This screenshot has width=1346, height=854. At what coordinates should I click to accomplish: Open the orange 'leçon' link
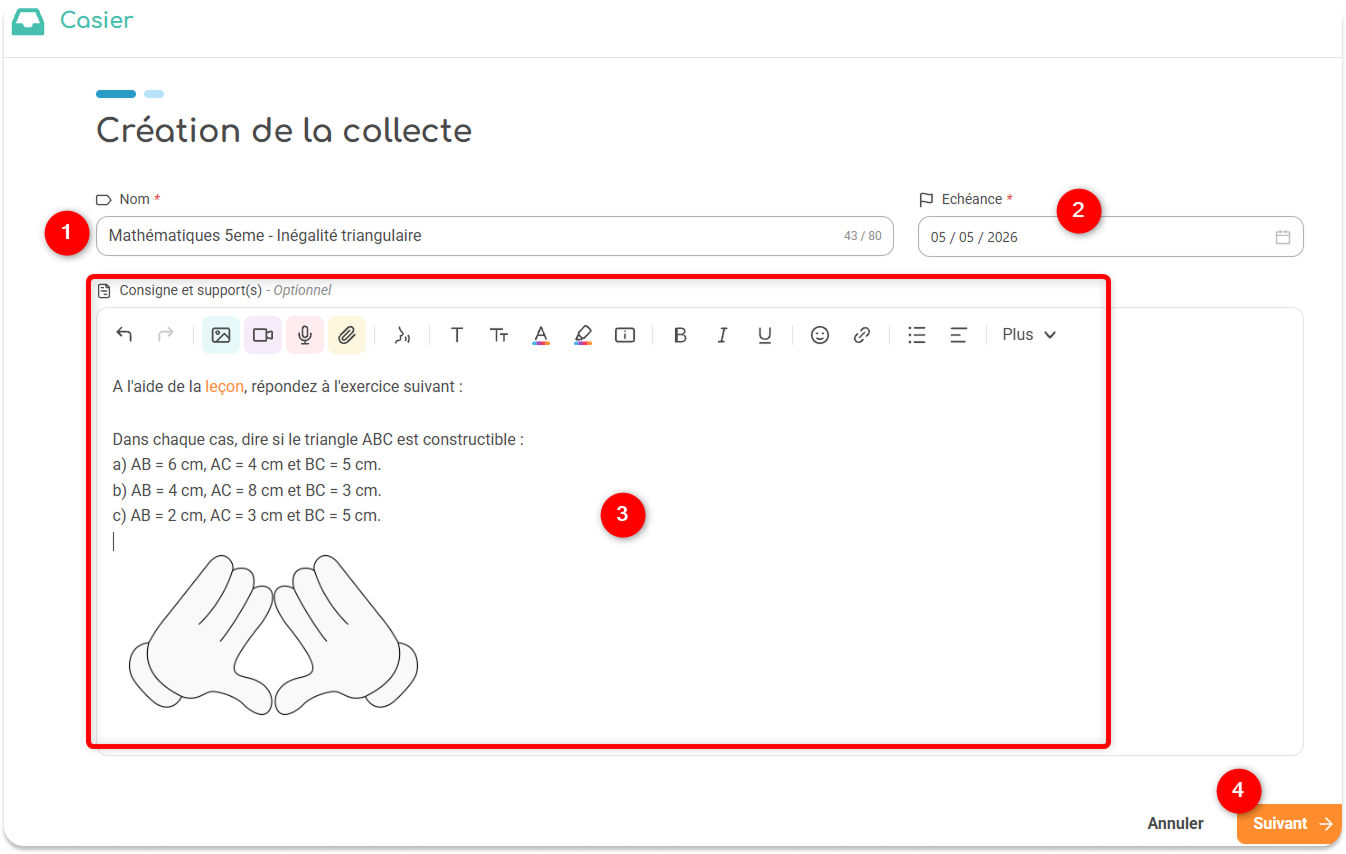pyautogui.click(x=224, y=386)
